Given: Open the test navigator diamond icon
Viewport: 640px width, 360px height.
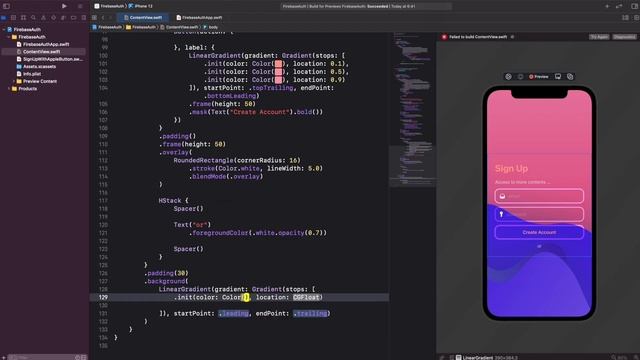Looking at the screenshot, I should pyautogui.click(x=53, y=18).
